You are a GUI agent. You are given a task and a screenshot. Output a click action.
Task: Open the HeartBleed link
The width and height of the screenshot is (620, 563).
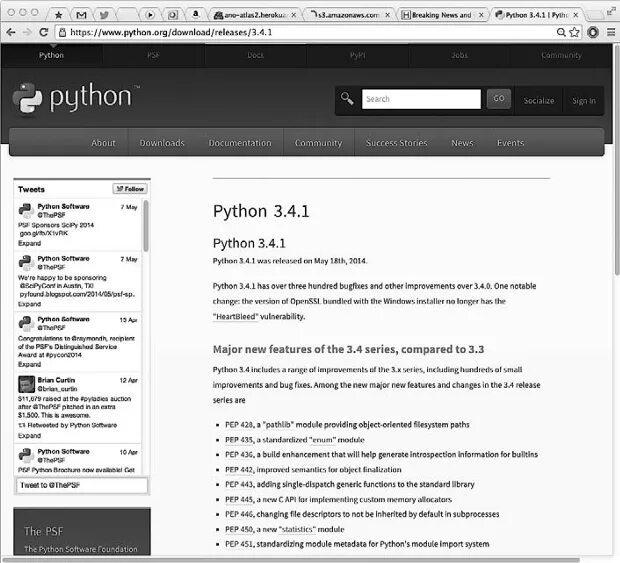[x=236, y=316]
